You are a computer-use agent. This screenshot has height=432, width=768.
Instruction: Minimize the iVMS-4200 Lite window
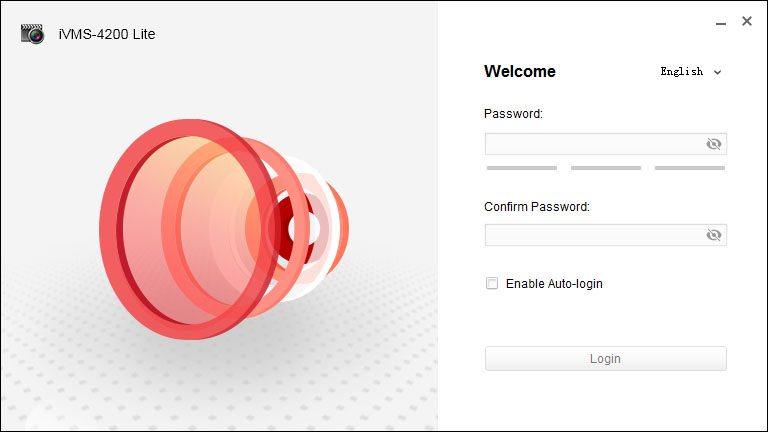[720, 23]
